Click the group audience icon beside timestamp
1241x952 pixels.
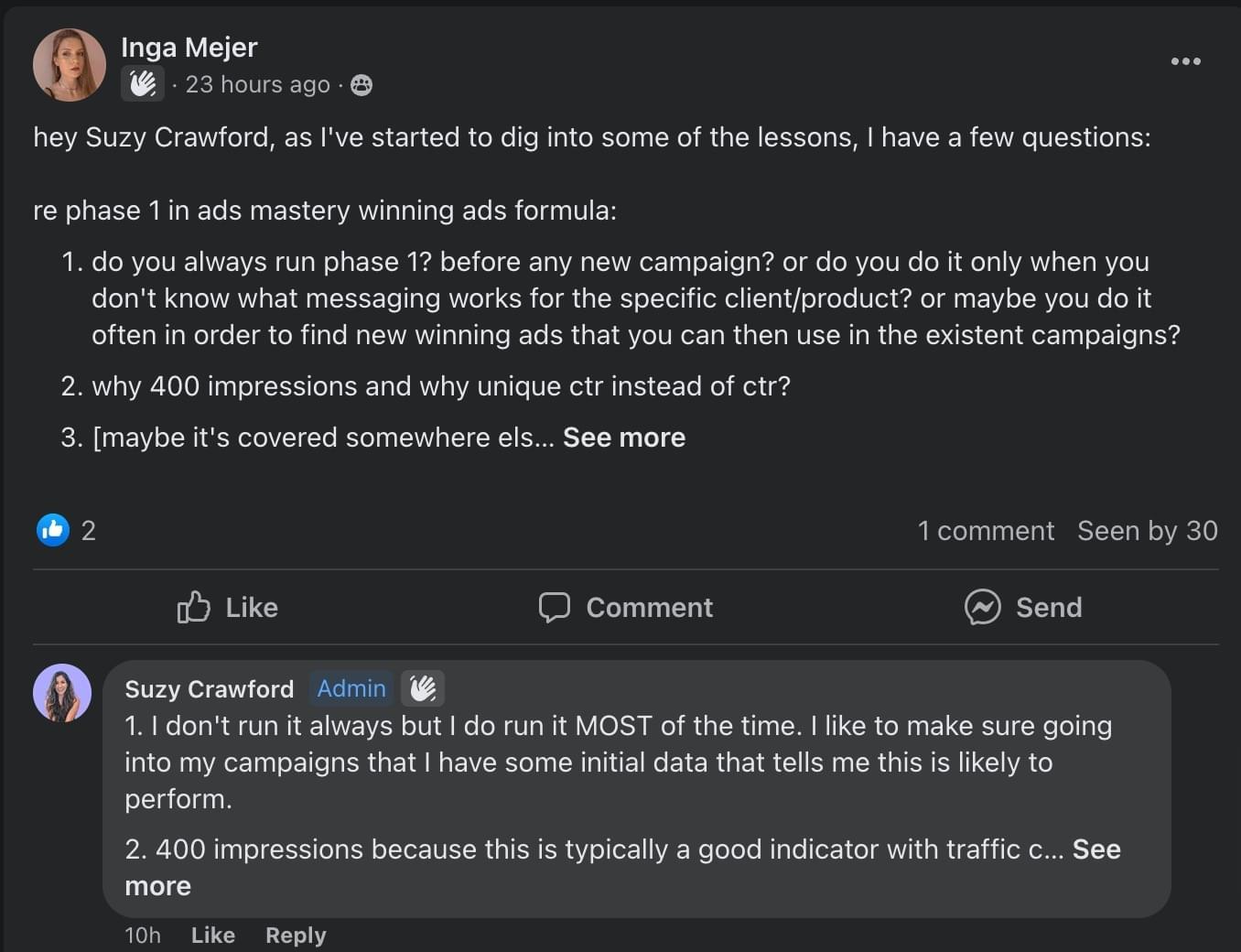(362, 85)
